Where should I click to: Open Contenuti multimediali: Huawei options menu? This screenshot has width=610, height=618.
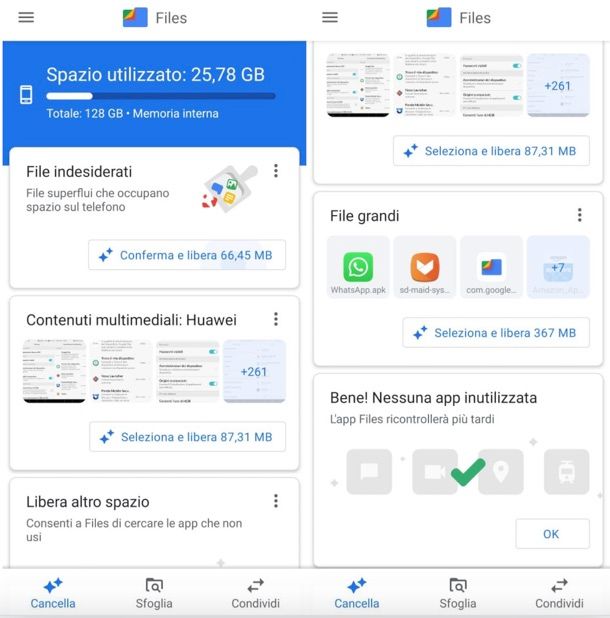tap(276, 319)
